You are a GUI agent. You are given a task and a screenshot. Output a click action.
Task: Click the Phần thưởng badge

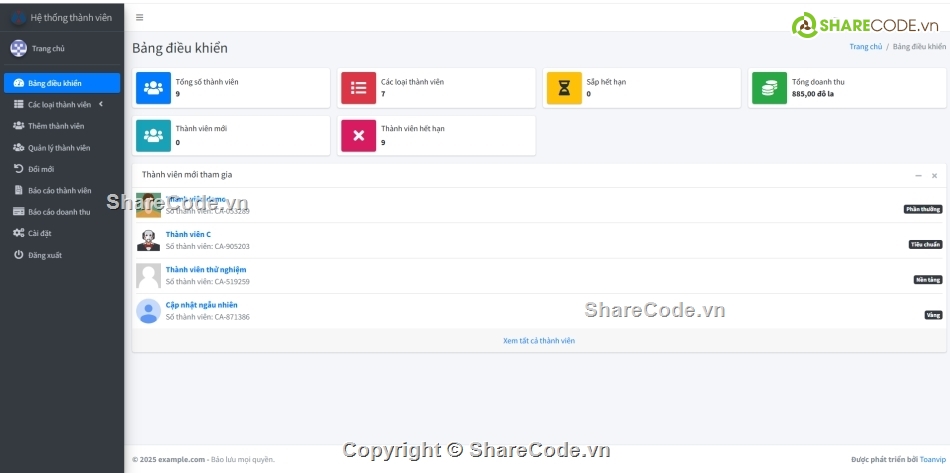[x=923, y=209]
